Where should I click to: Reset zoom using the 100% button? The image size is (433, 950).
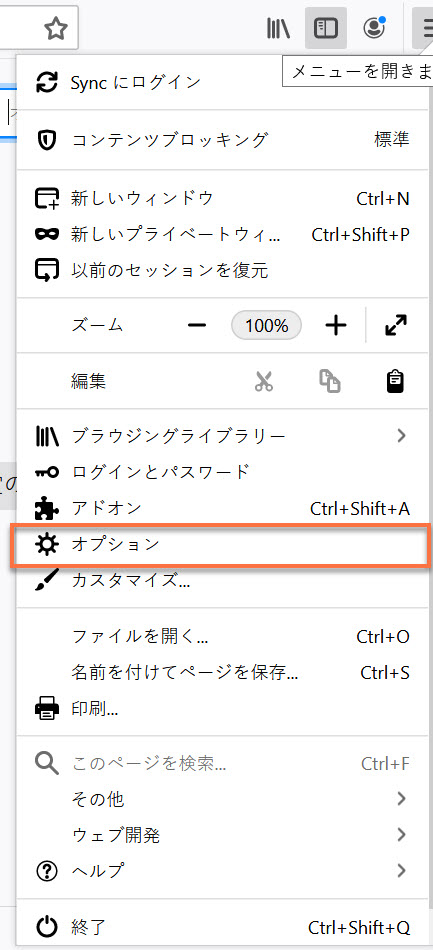pyautogui.click(x=266, y=326)
